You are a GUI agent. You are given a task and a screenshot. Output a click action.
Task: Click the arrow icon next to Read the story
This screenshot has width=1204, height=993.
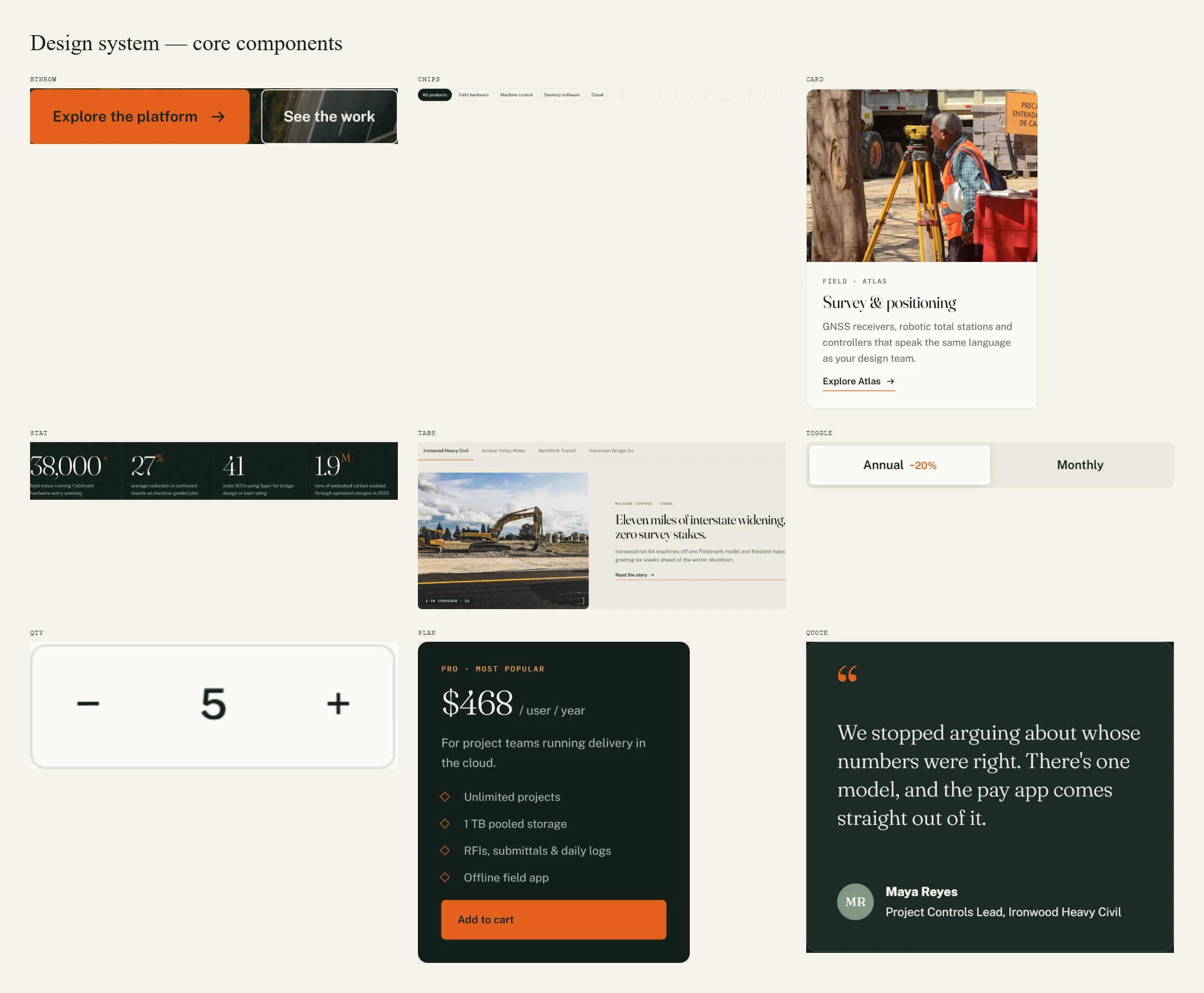tap(652, 575)
